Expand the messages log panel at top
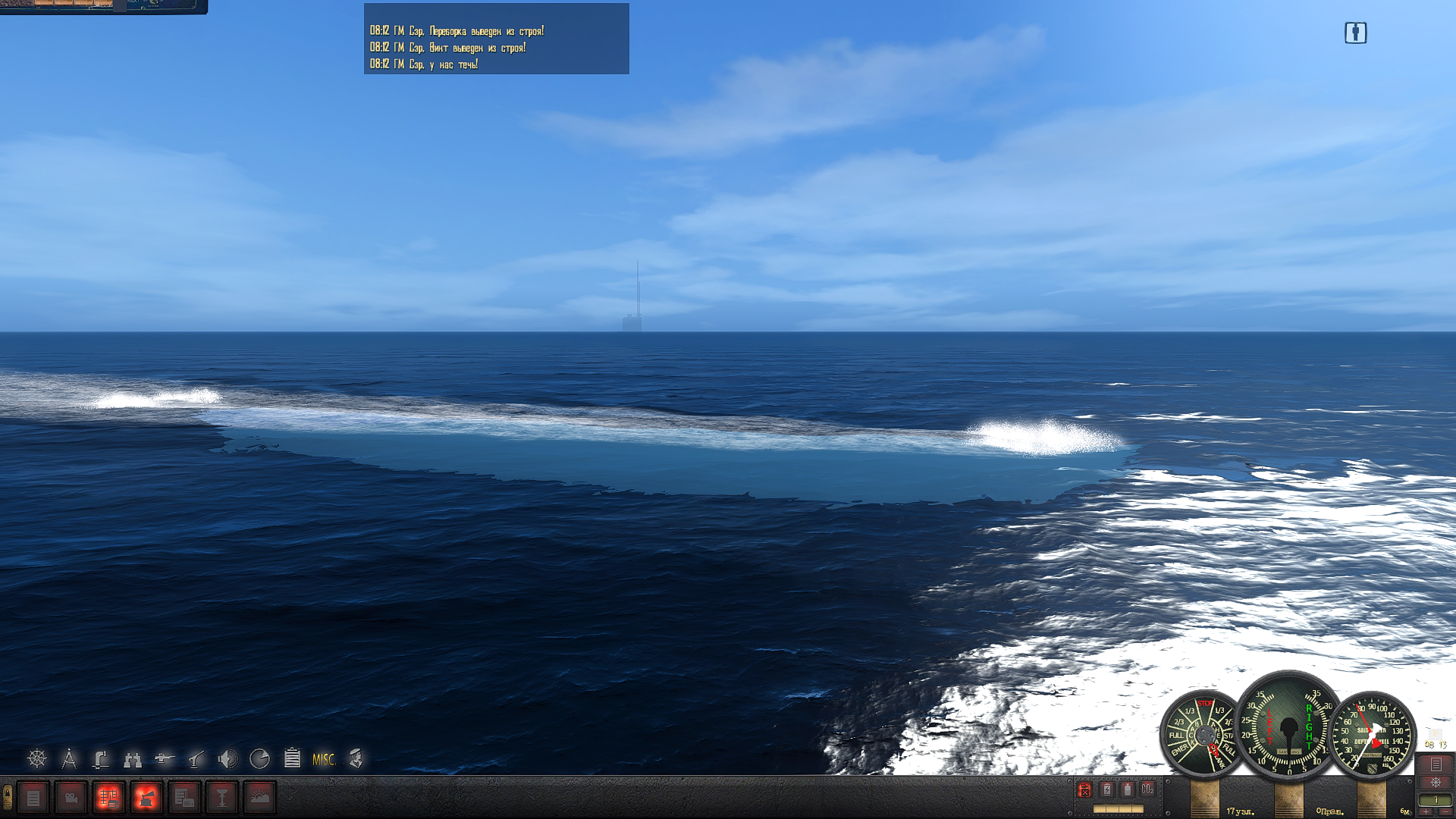 (496, 39)
